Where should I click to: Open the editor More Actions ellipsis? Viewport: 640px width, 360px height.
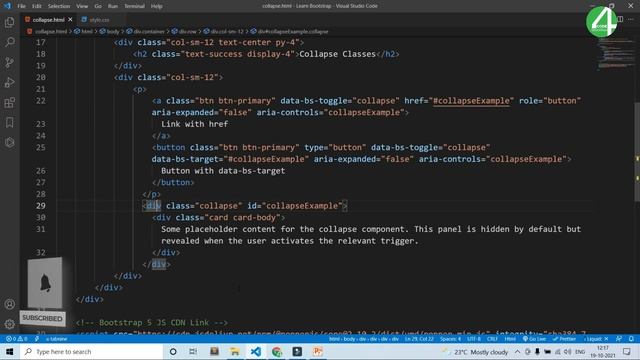pyautogui.click(x=631, y=19)
